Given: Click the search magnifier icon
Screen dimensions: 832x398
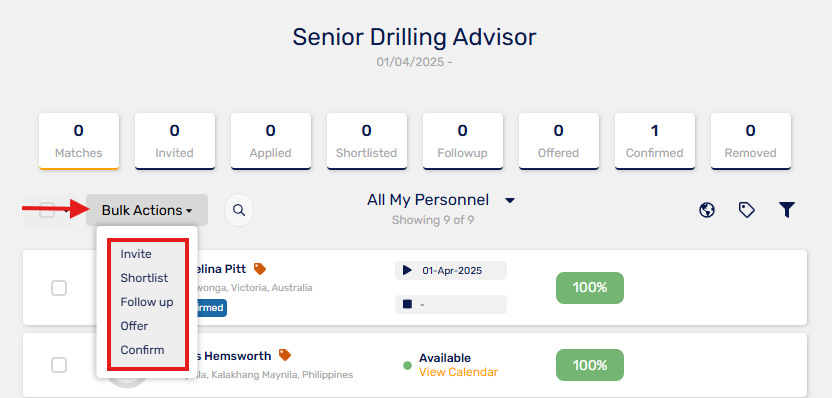Looking at the screenshot, I should click(x=239, y=210).
